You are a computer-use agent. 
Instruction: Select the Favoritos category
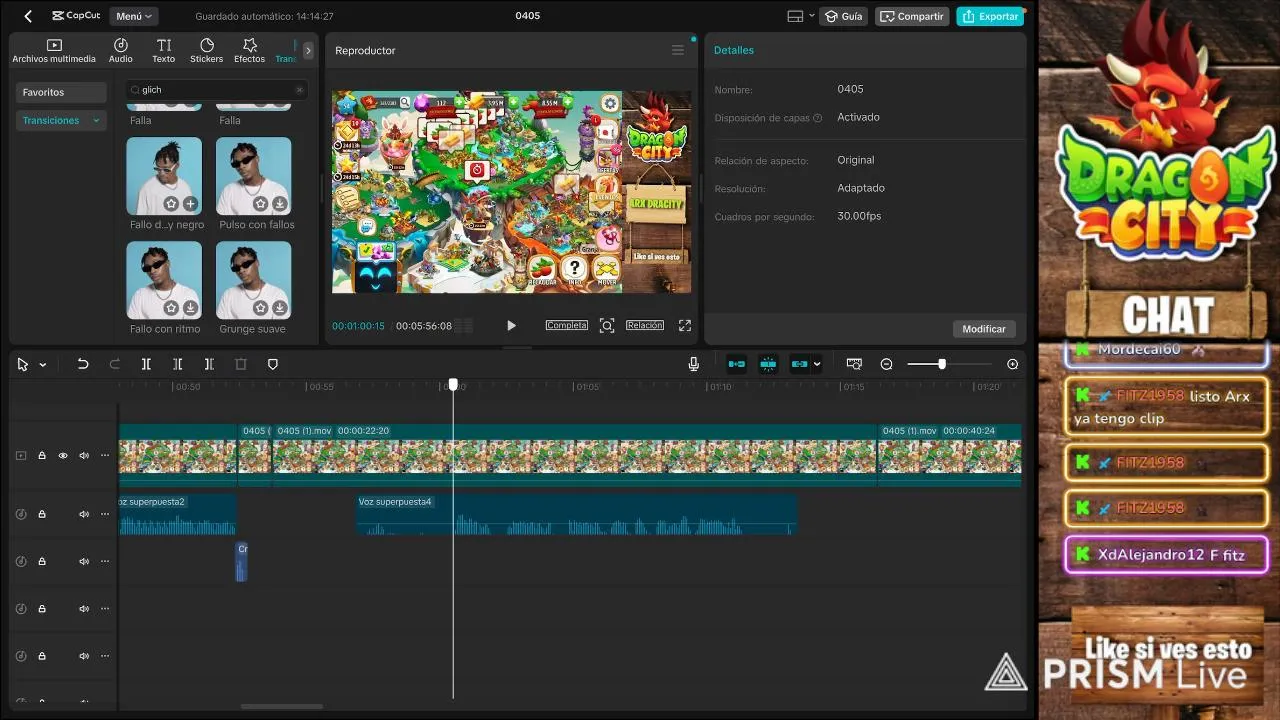pyautogui.click(x=61, y=92)
